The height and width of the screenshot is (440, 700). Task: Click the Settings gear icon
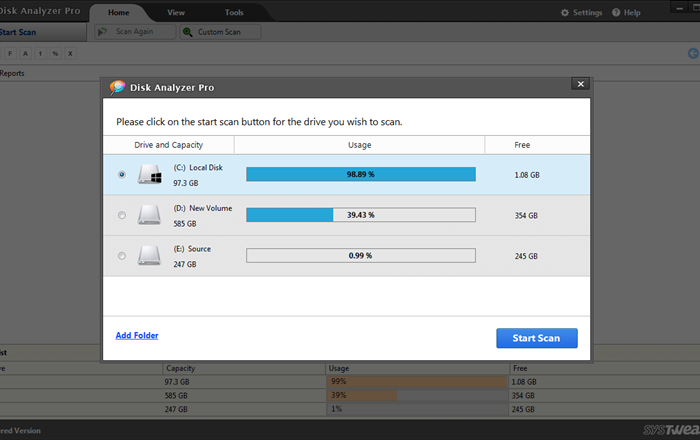565,12
